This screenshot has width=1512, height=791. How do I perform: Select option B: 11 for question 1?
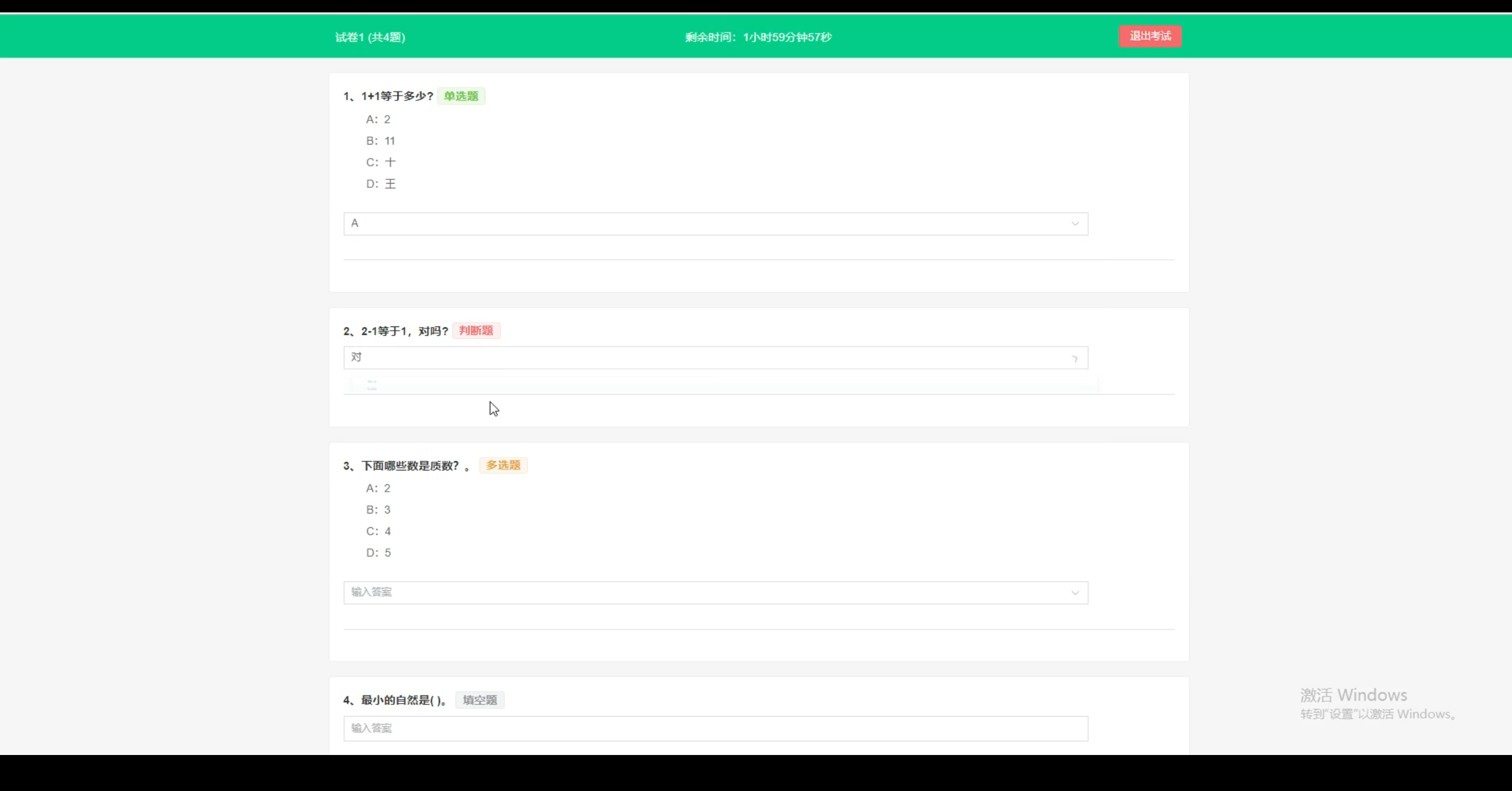pos(380,140)
